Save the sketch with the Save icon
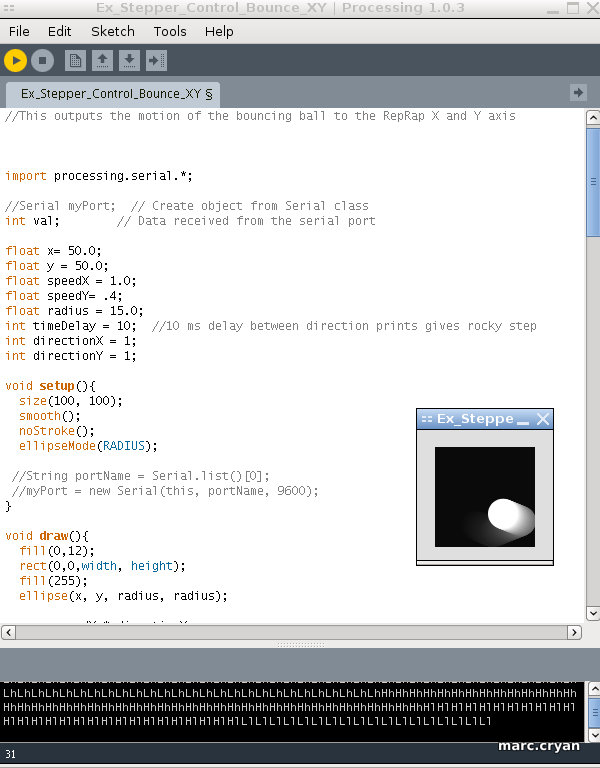Viewport: 600px width, 768px height. tap(129, 61)
